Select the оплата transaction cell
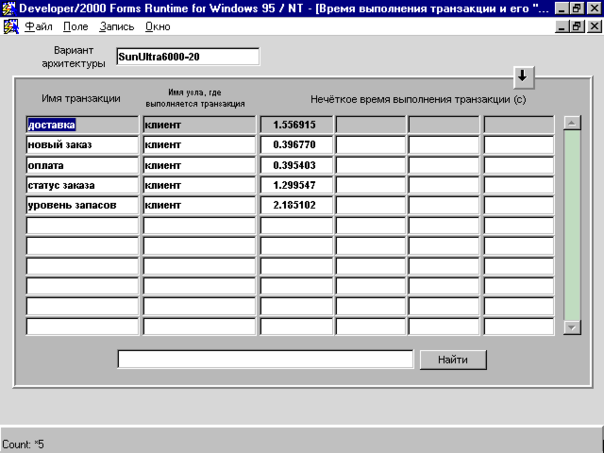The image size is (604, 453). pyautogui.click(x=82, y=165)
